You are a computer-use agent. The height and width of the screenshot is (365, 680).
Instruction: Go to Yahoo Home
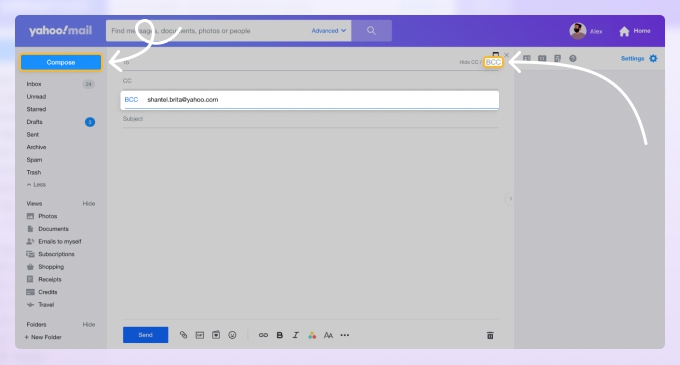(635, 31)
